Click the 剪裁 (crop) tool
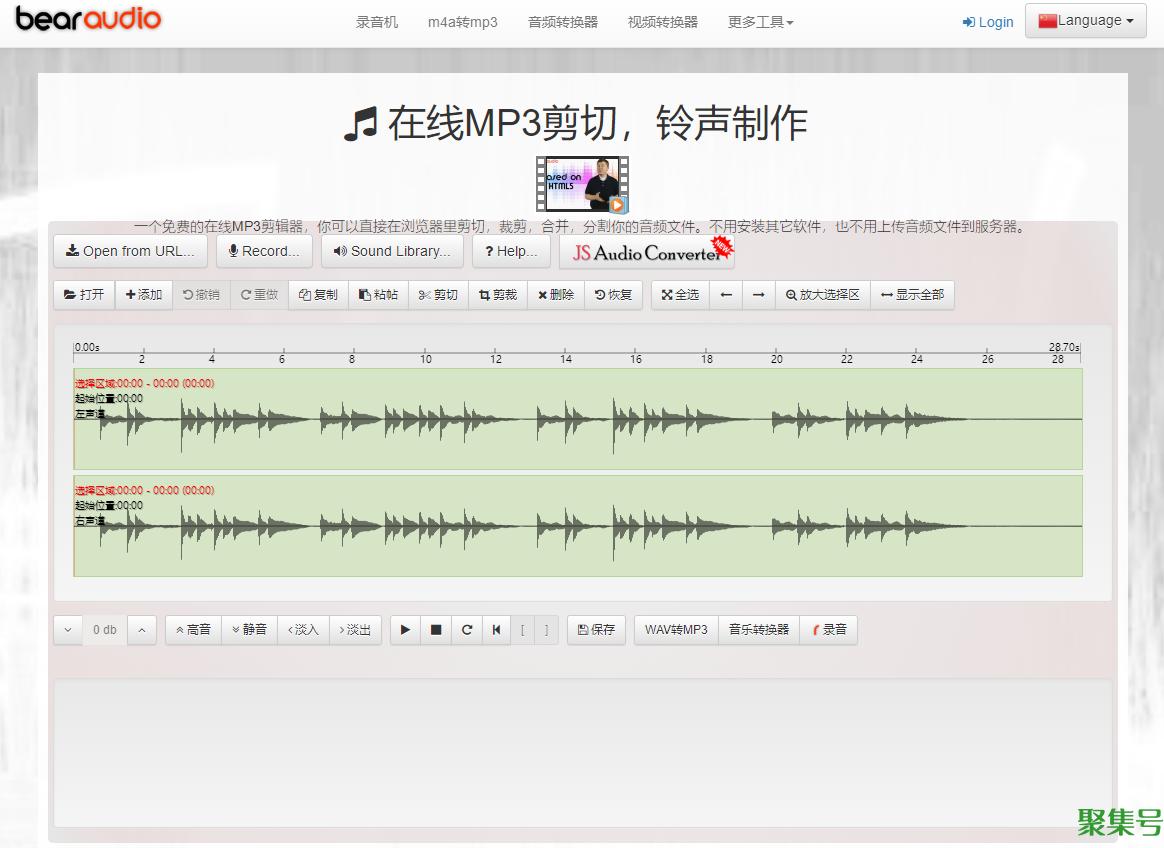1164x848 pixels. (x=497, y=295)
